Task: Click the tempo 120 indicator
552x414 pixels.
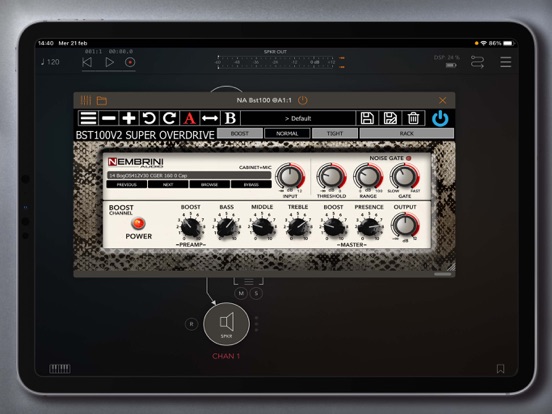Action: click(x=50, y=62)
